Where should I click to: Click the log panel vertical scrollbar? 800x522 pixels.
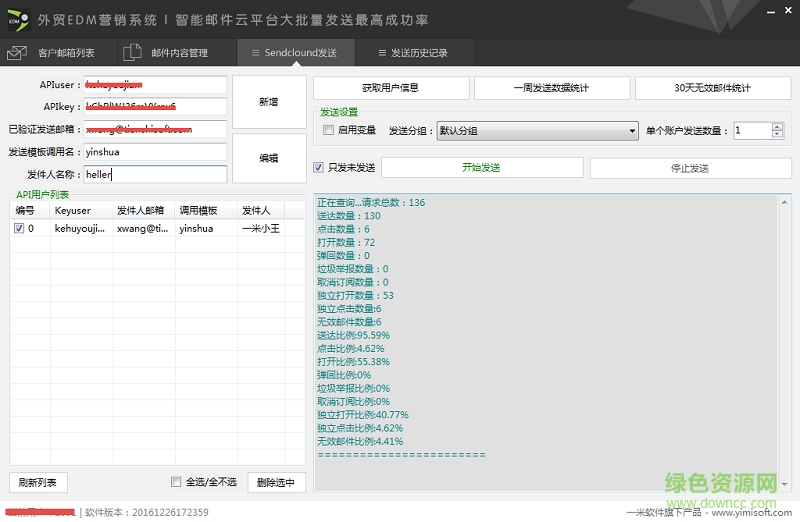(784, 342)
